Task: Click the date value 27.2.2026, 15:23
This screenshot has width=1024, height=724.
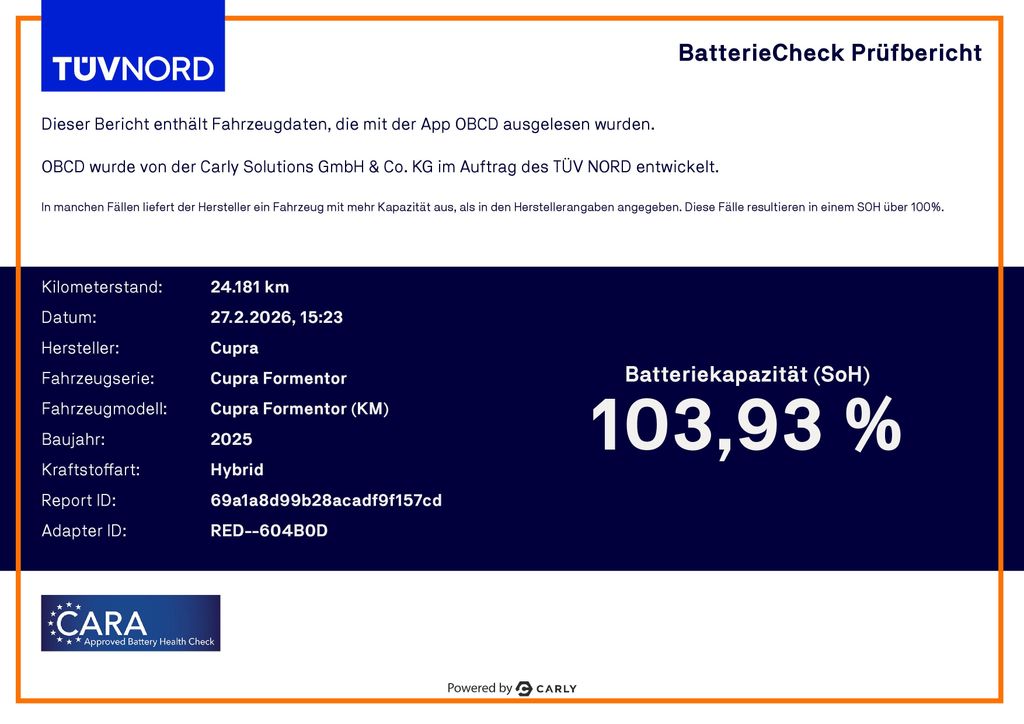Action: [276, 318]
